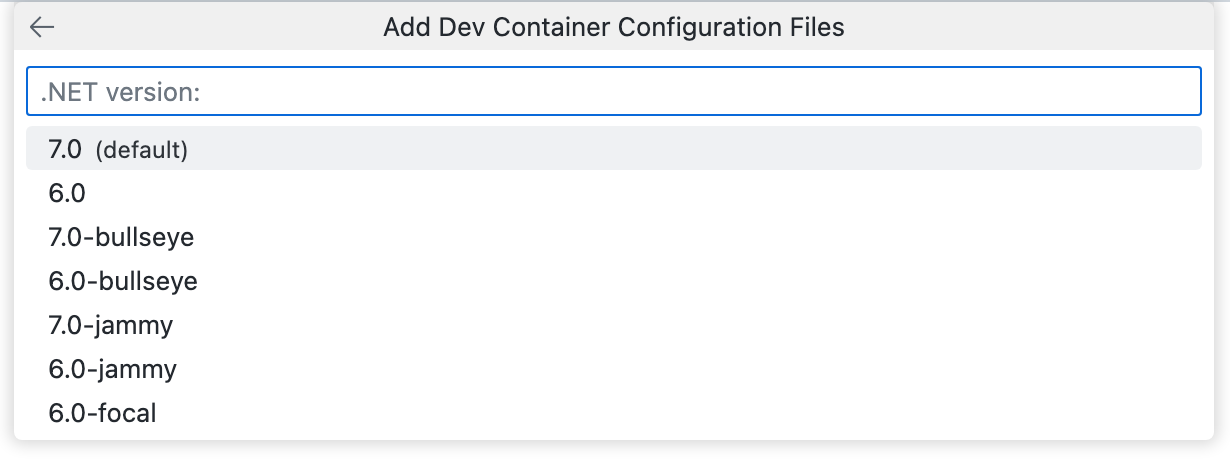The width and height of the screenshot is (1230, 460).
Task: Choose the last list entry, 6.0-focal
Action: pos(102,412)
